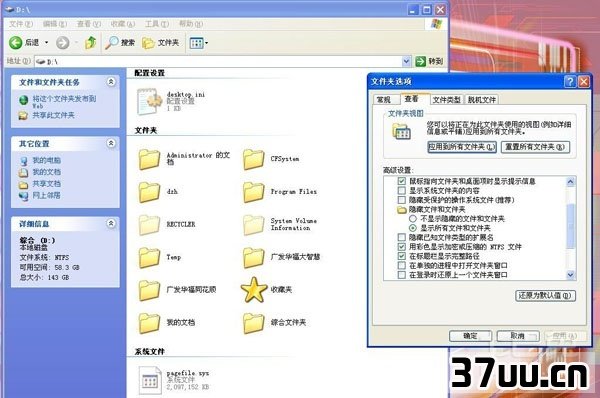Enable 隐藏已知文件类型的扩展名 checkbox
Screen dimensions: 600x398
pyautogui.click(x=401, y=238)
